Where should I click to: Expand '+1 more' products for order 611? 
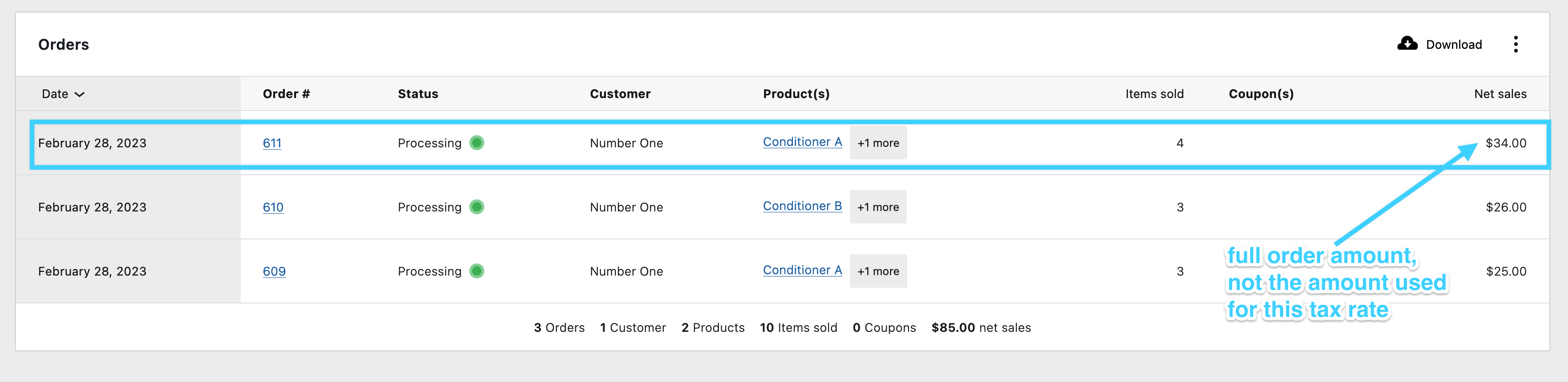[878, 142]
